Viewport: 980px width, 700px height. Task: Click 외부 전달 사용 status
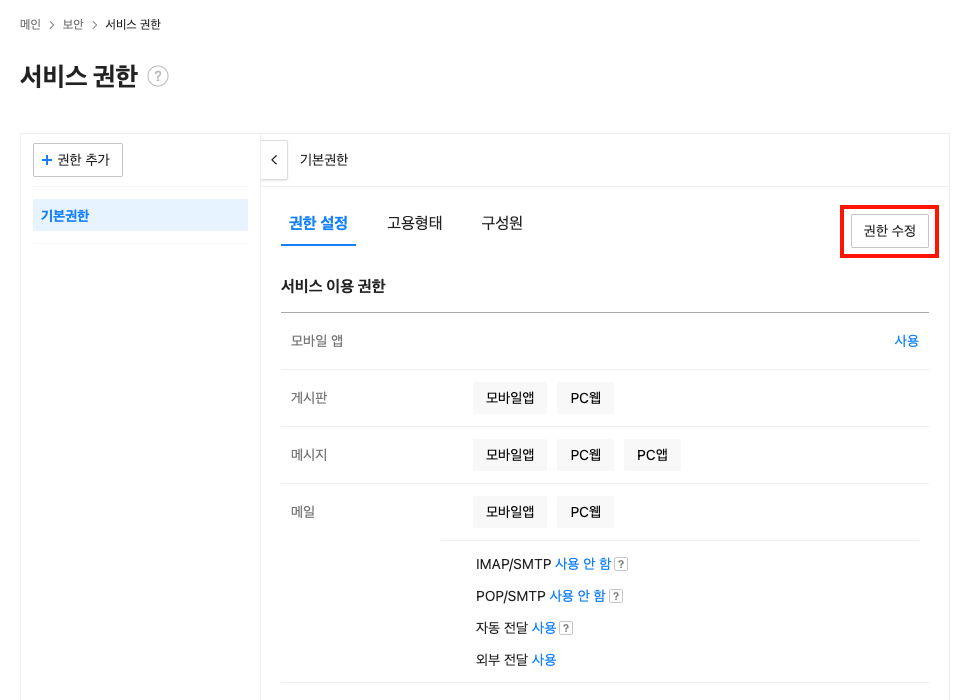(544, 660)
